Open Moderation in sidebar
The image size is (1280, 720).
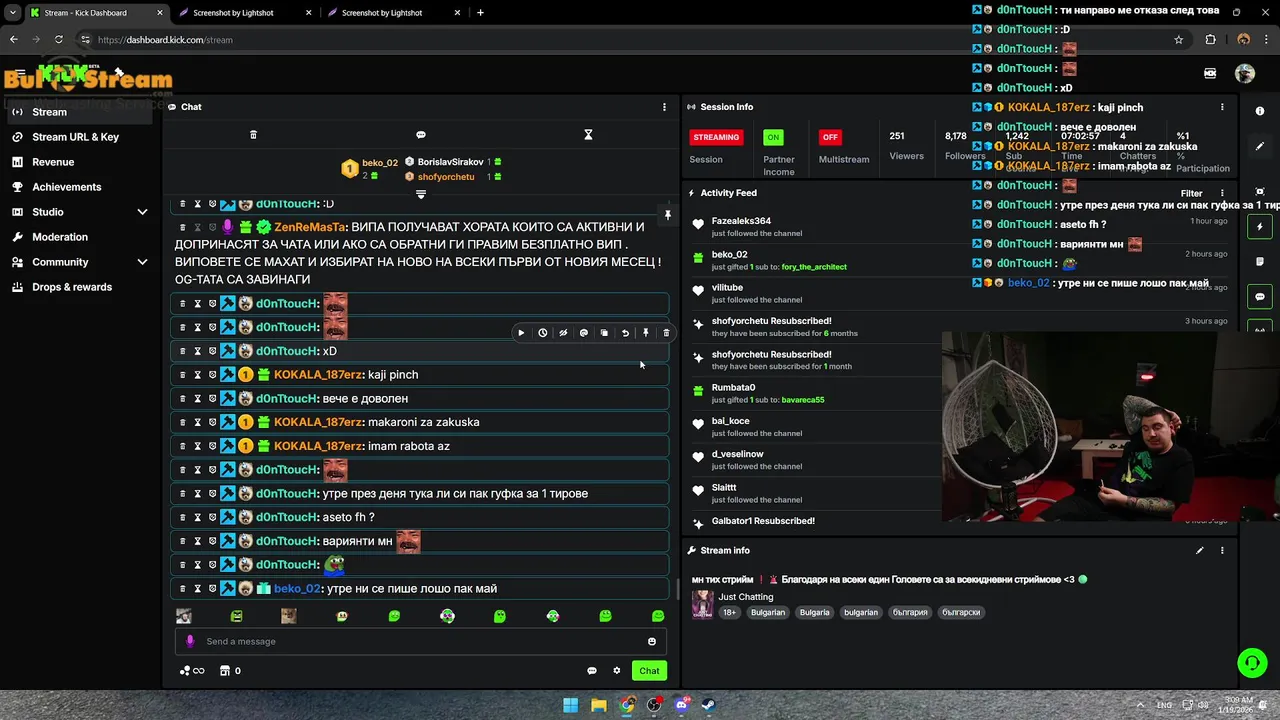[x=82, y=237]
